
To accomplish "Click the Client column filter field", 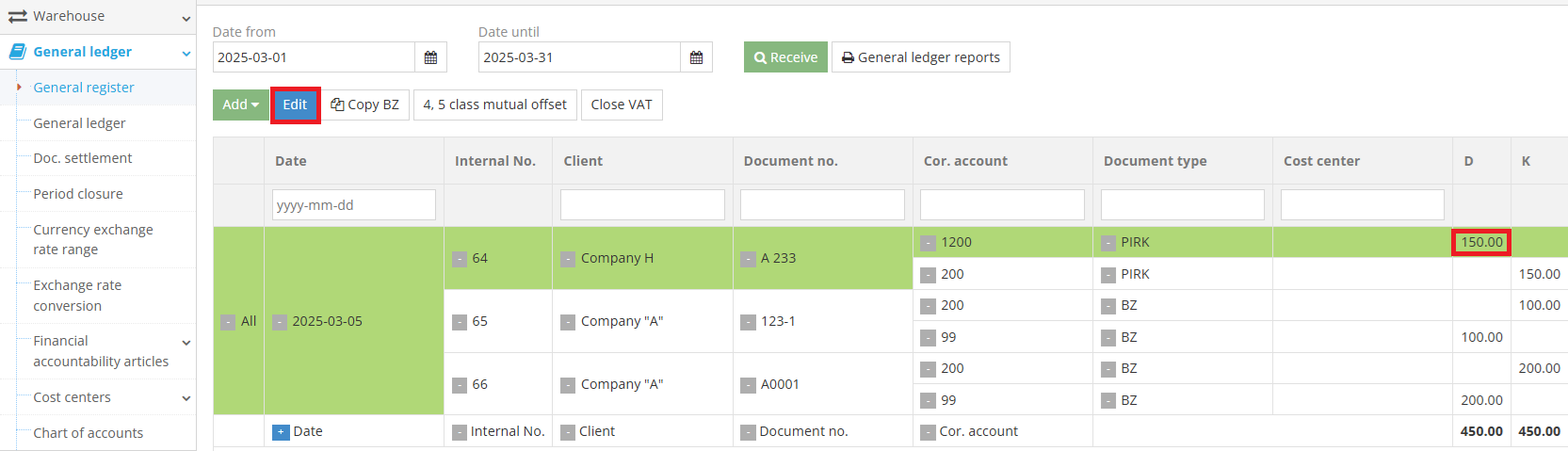I will click(x=642, y=205).
